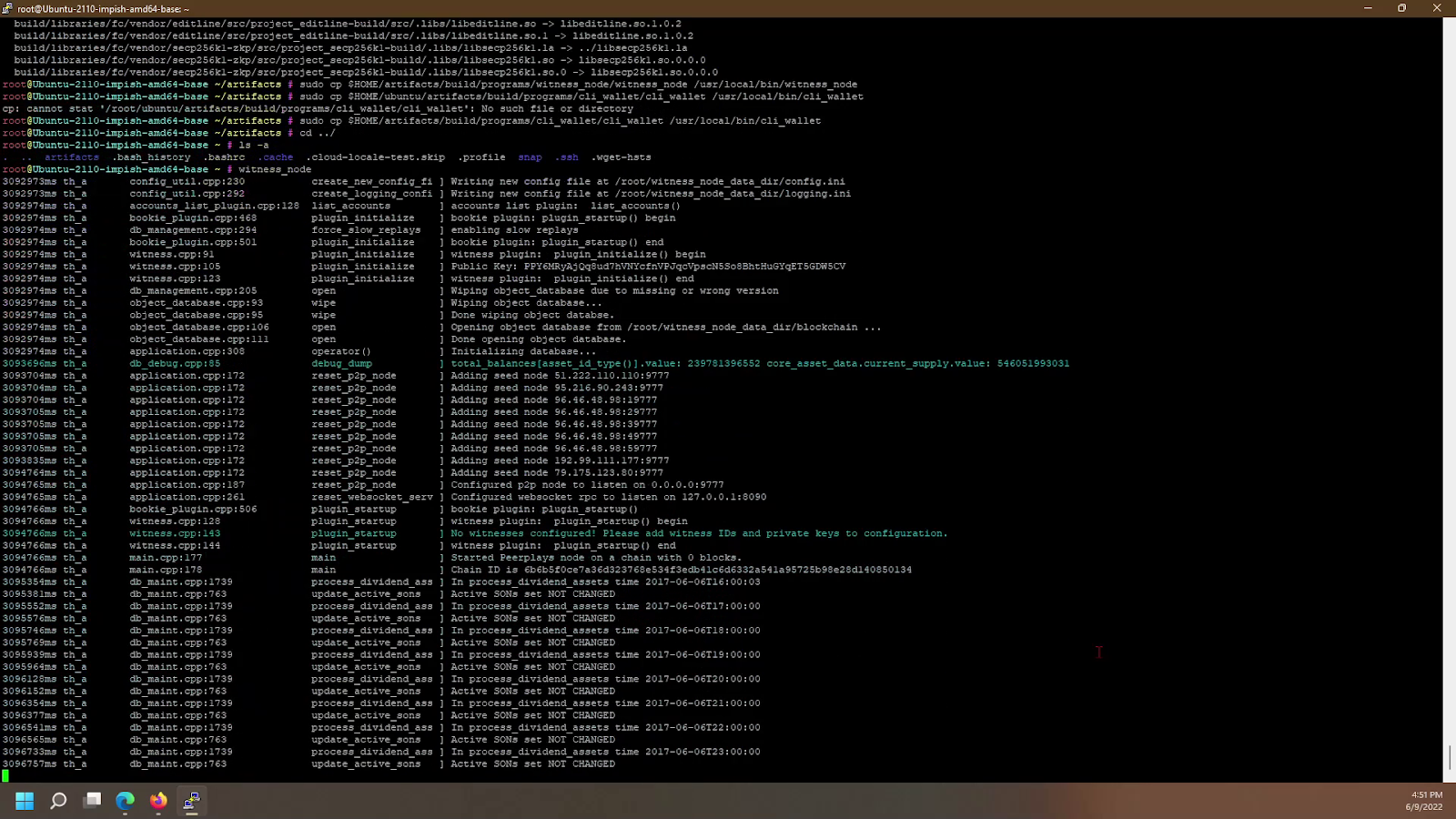Click the source reference 'application.cpp:308'

187,351
